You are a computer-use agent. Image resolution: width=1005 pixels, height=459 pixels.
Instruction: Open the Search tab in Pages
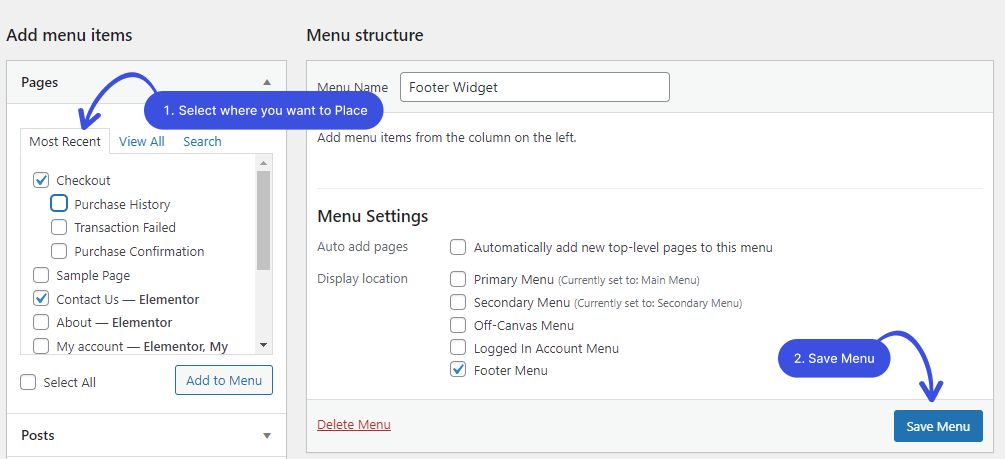coord(202,142)
